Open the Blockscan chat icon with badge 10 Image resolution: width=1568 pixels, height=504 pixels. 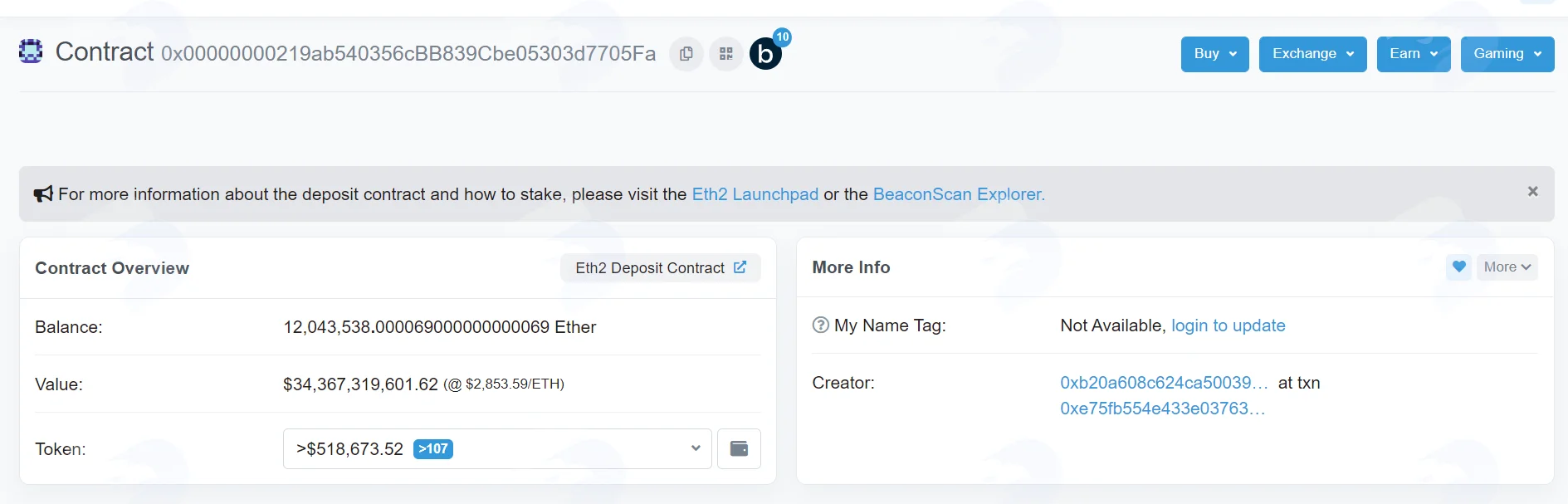click(767, 52)
